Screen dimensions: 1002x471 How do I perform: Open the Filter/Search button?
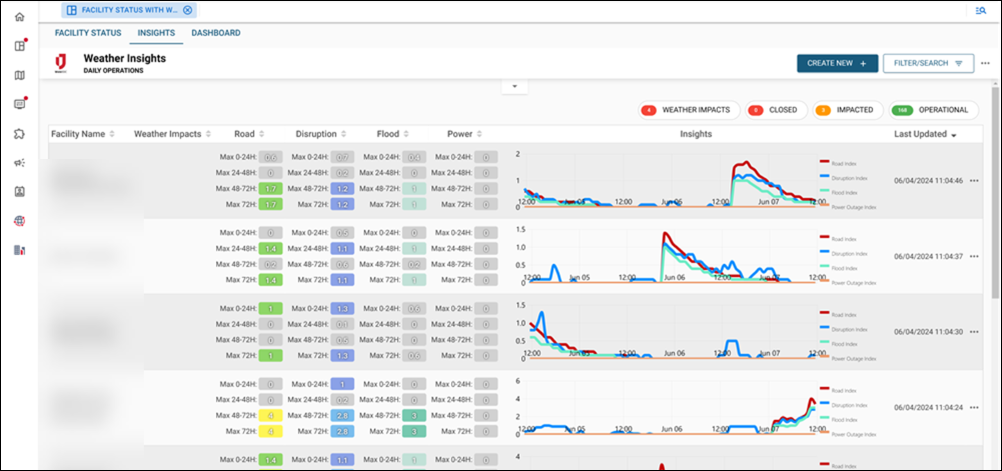(x=928, y=63)
